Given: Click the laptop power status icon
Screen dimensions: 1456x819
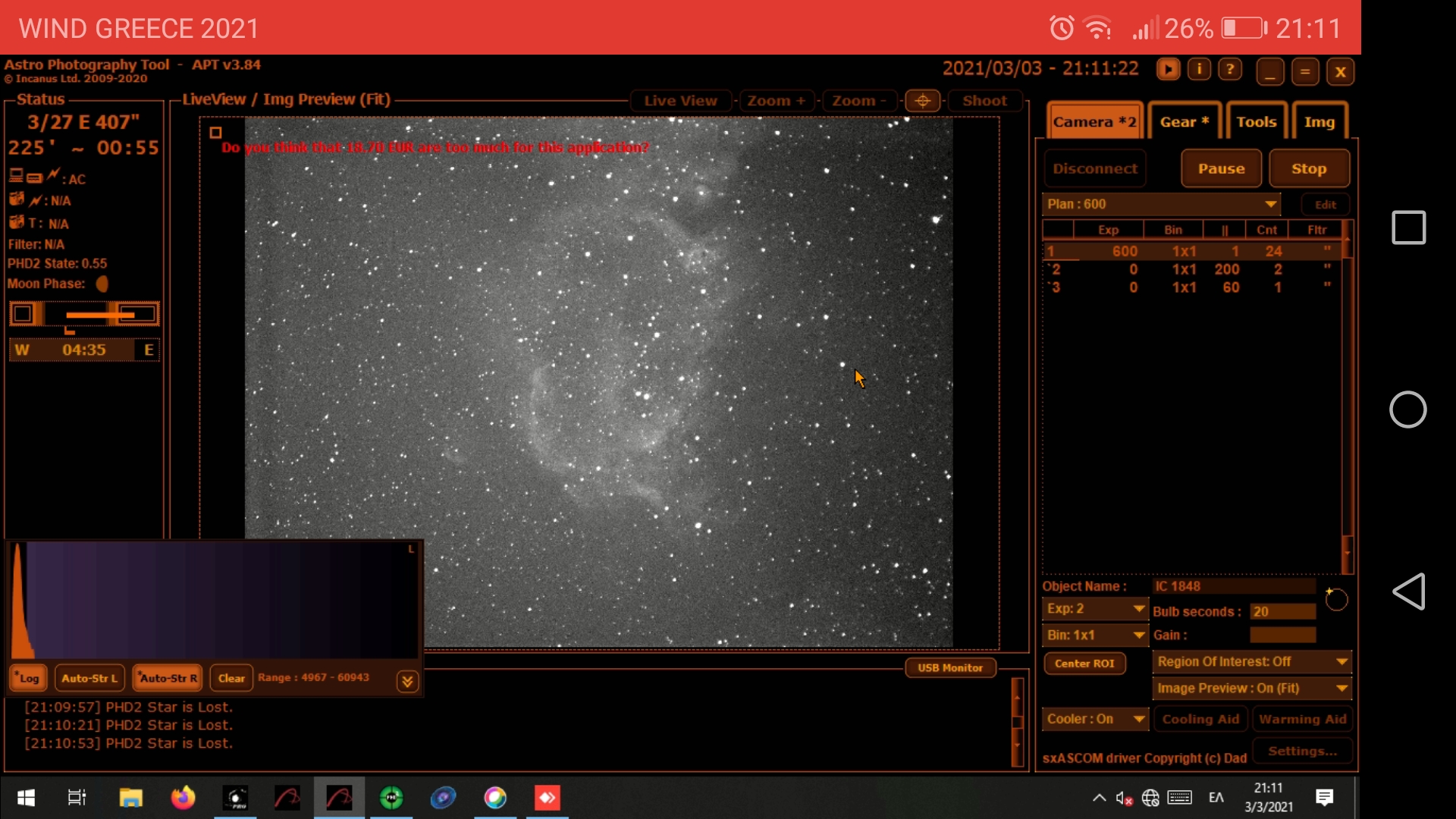Looking at the screenshot, I should click(x=16, y=176).
